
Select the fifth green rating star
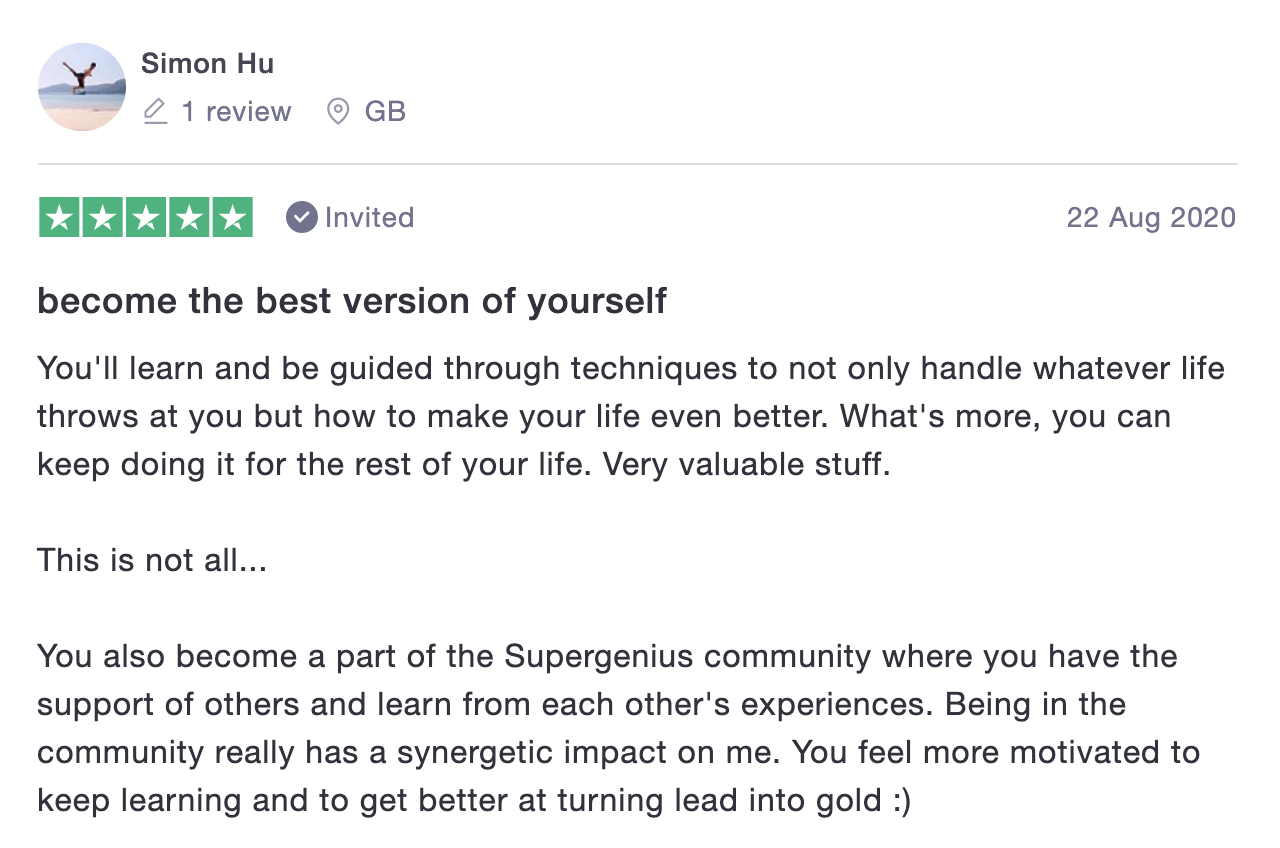pyautogui.click(x=232, y=218)
